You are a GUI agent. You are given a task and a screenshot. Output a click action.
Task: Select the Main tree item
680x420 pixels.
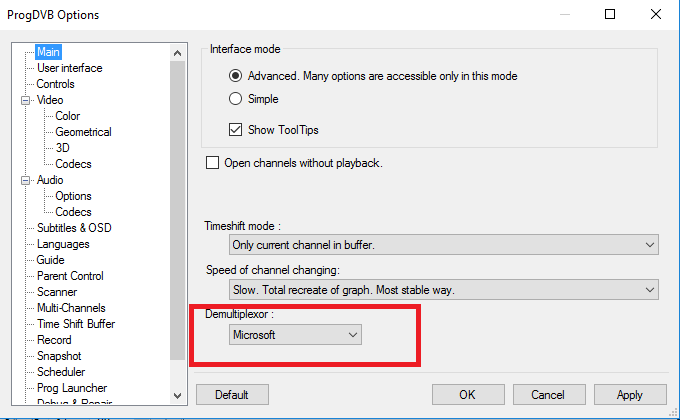coord(48,52)
